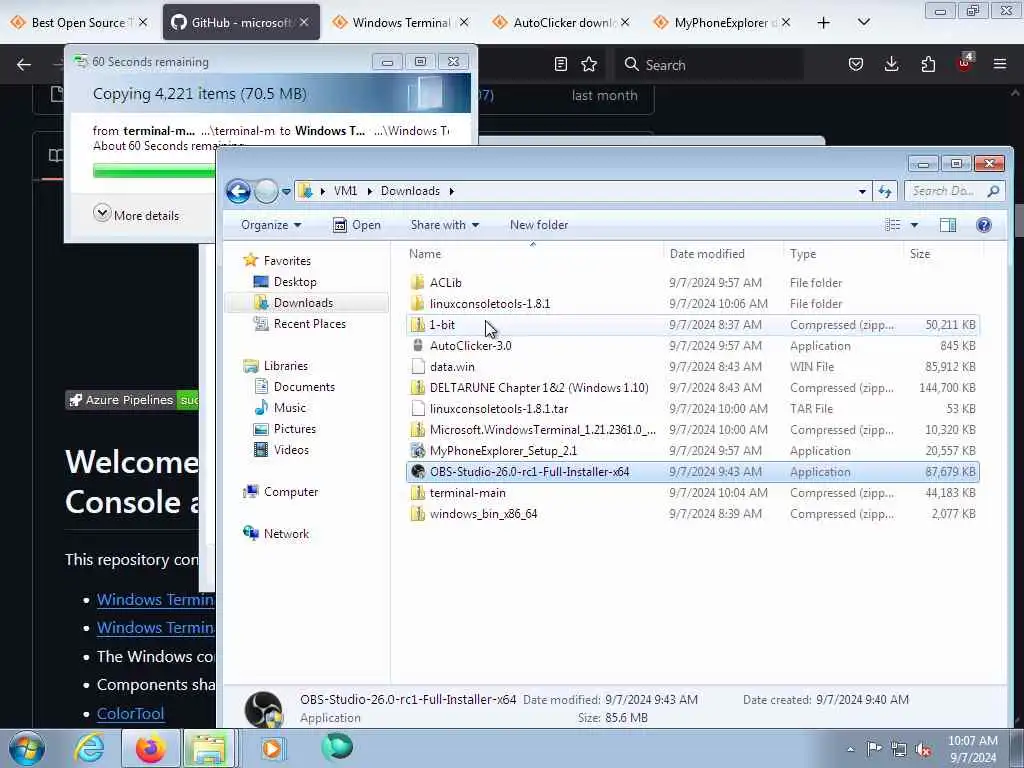
Task: Open a new browser tab
Action: [824, 23]
